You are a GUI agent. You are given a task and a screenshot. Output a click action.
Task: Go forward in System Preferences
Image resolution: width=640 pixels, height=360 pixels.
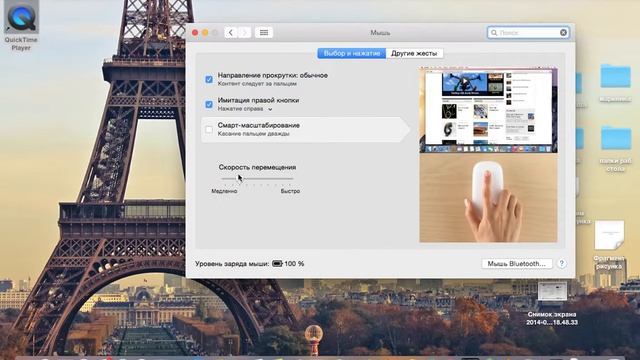[244, 33]
